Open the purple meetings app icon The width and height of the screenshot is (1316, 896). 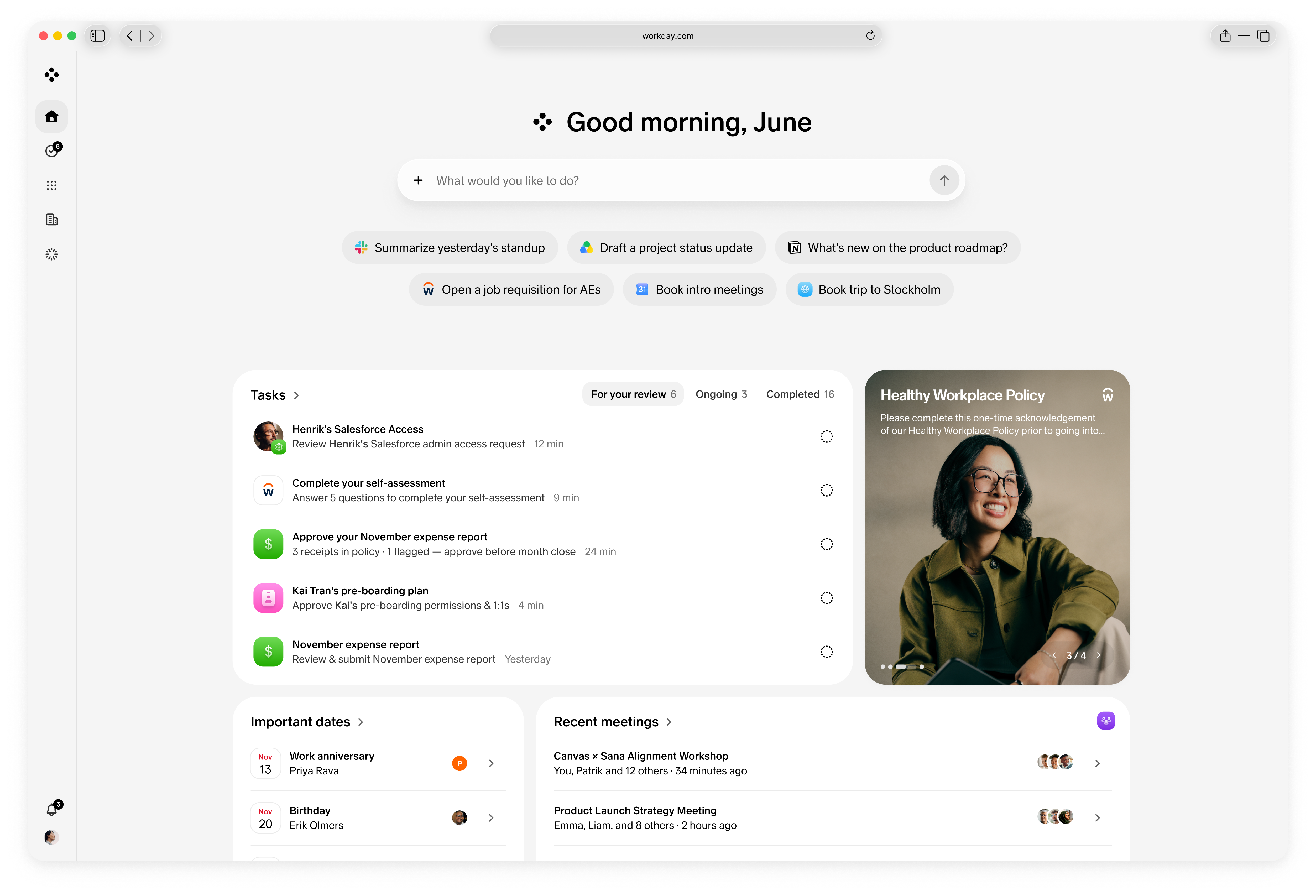1105,720
